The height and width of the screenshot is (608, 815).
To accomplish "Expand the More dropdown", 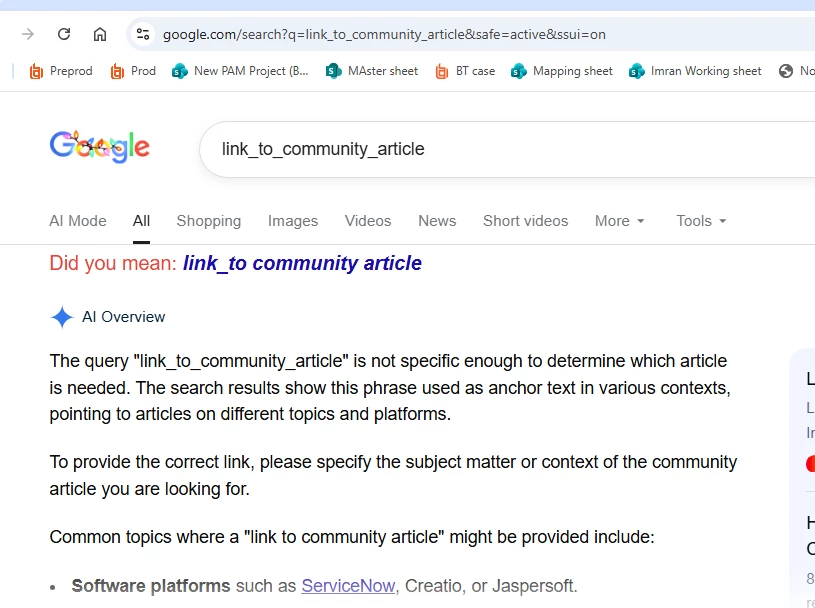I will click(x=620, y=221).
